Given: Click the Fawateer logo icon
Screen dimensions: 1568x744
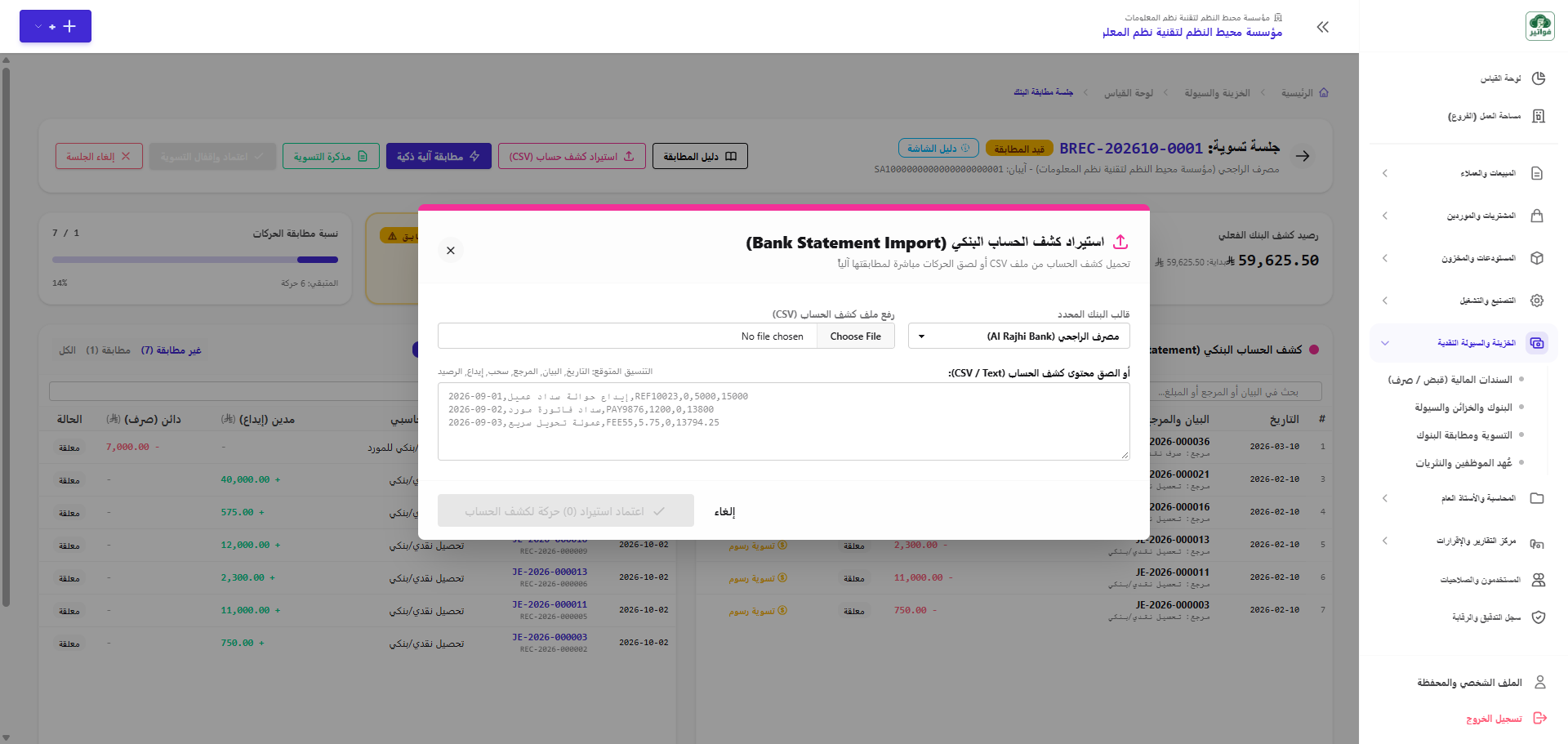Looking at the screenshot, I should point(1540,26).
